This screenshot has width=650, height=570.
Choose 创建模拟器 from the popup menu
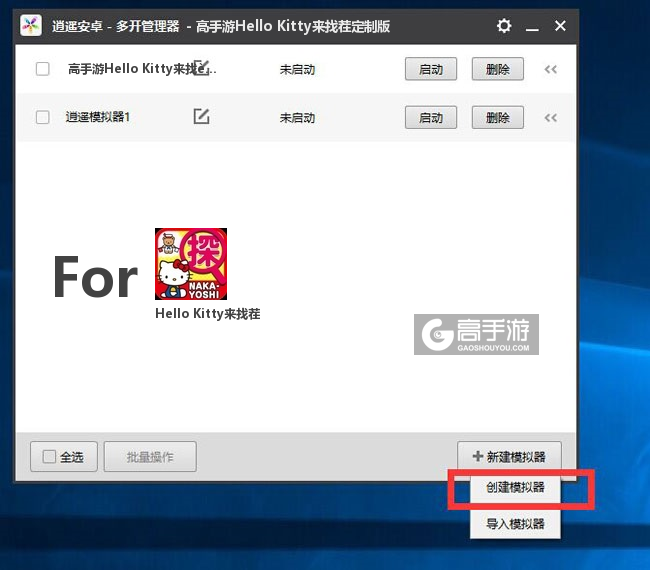click(x=515, y=488)
